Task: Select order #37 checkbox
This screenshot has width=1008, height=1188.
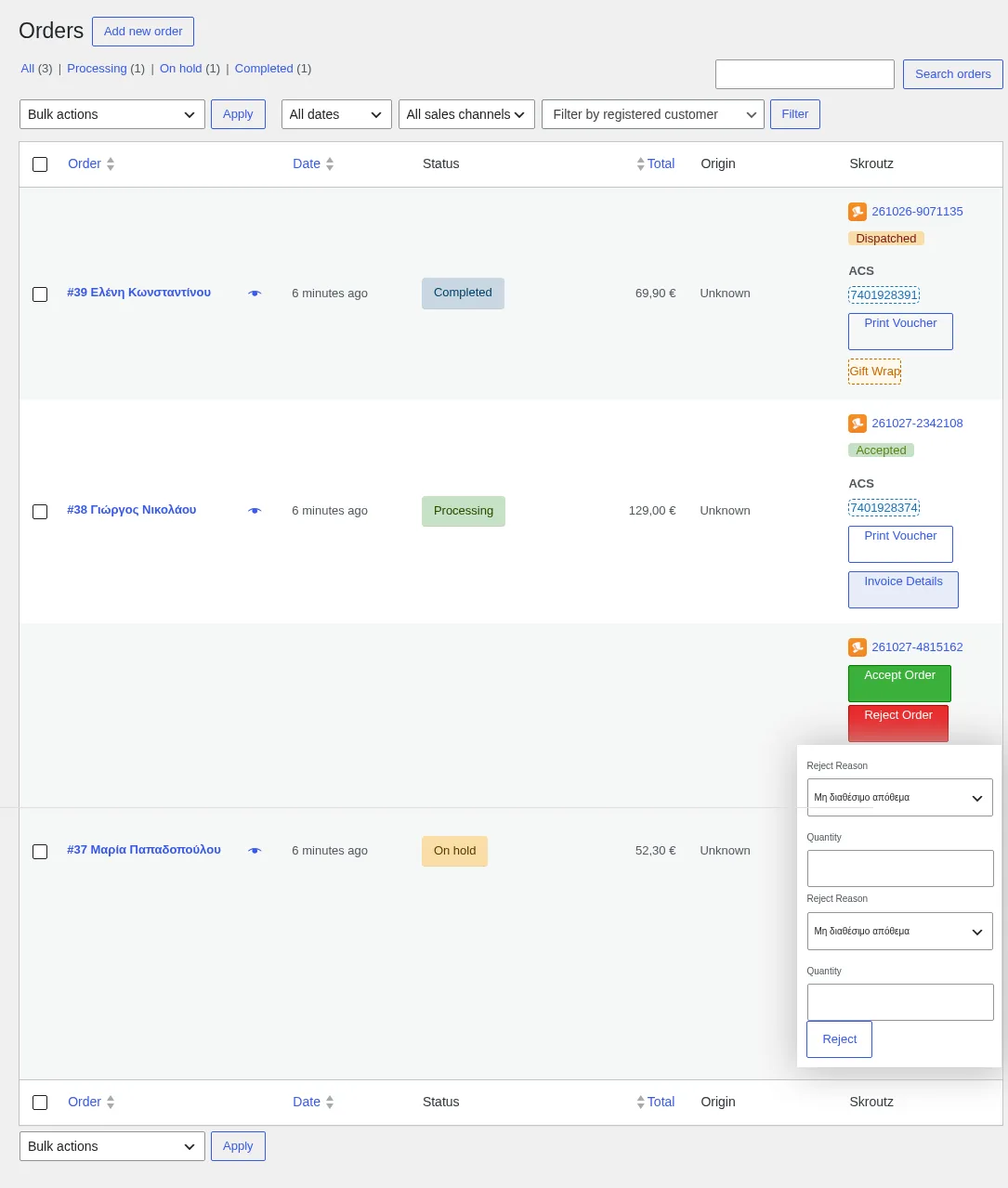Action: pos(40,852)
